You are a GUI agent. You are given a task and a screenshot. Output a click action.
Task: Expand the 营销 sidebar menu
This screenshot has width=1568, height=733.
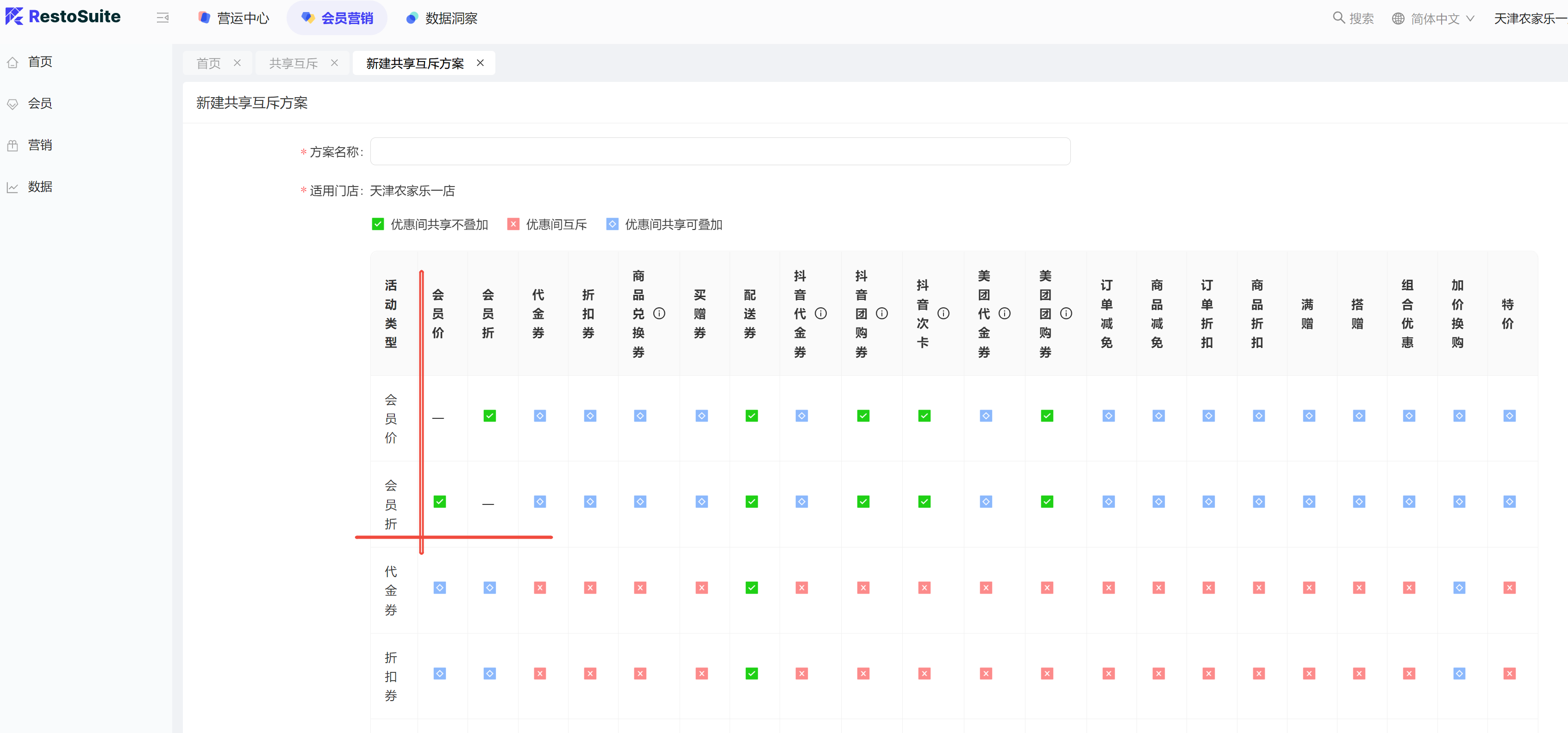click(40, 145)
